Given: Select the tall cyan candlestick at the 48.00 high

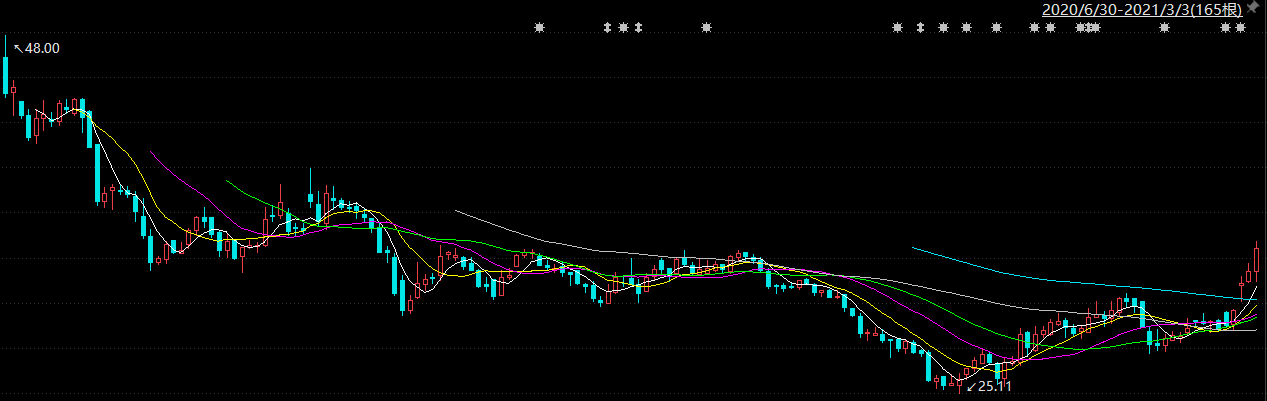Looking at the screenshot, I should point(6,66).
